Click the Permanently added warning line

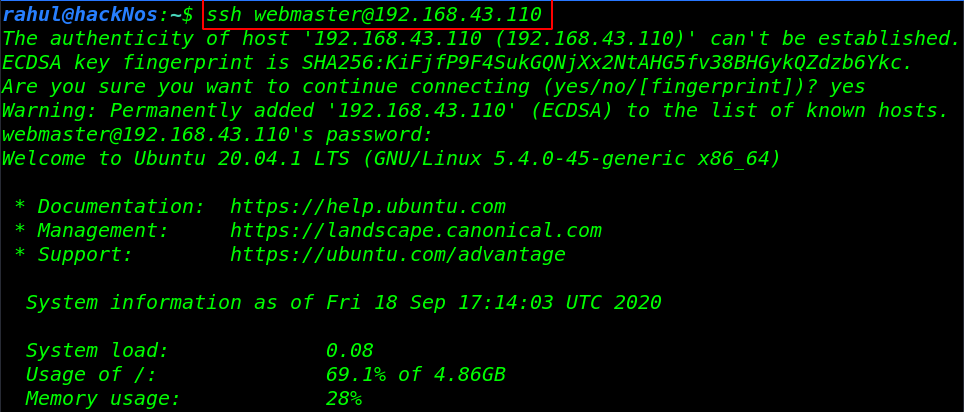[475, 111]
